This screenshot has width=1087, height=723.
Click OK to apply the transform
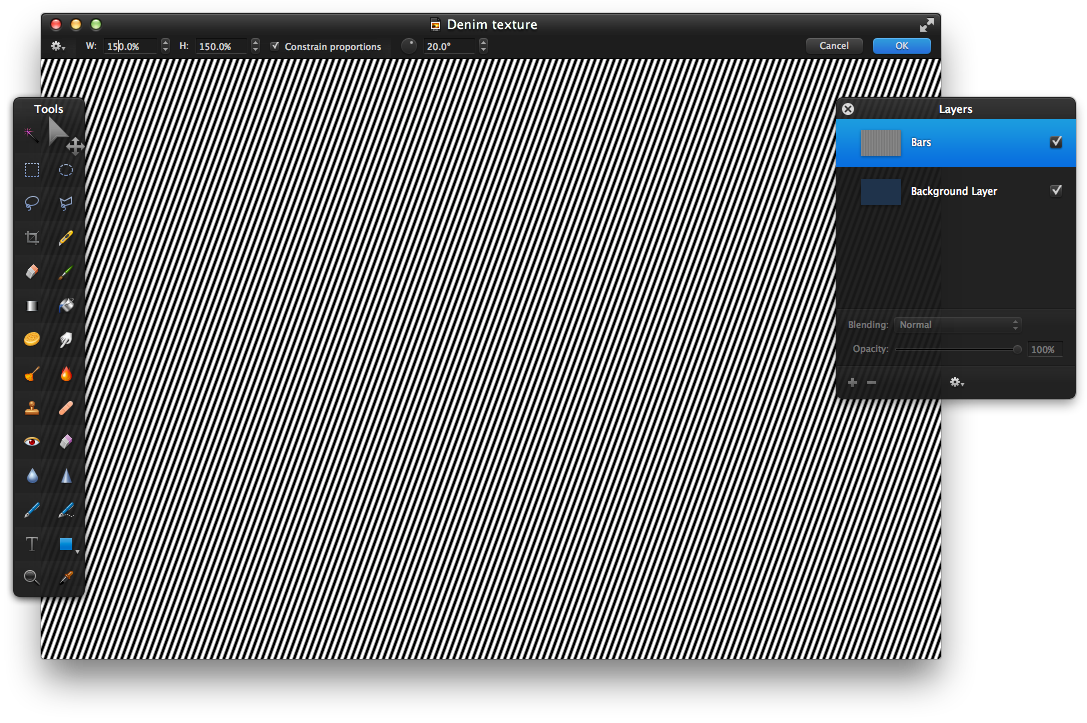[901, 46]
